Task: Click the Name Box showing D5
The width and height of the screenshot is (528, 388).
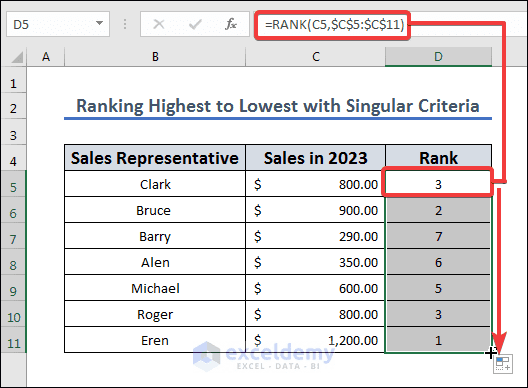Action: click(x=58, y=24)
